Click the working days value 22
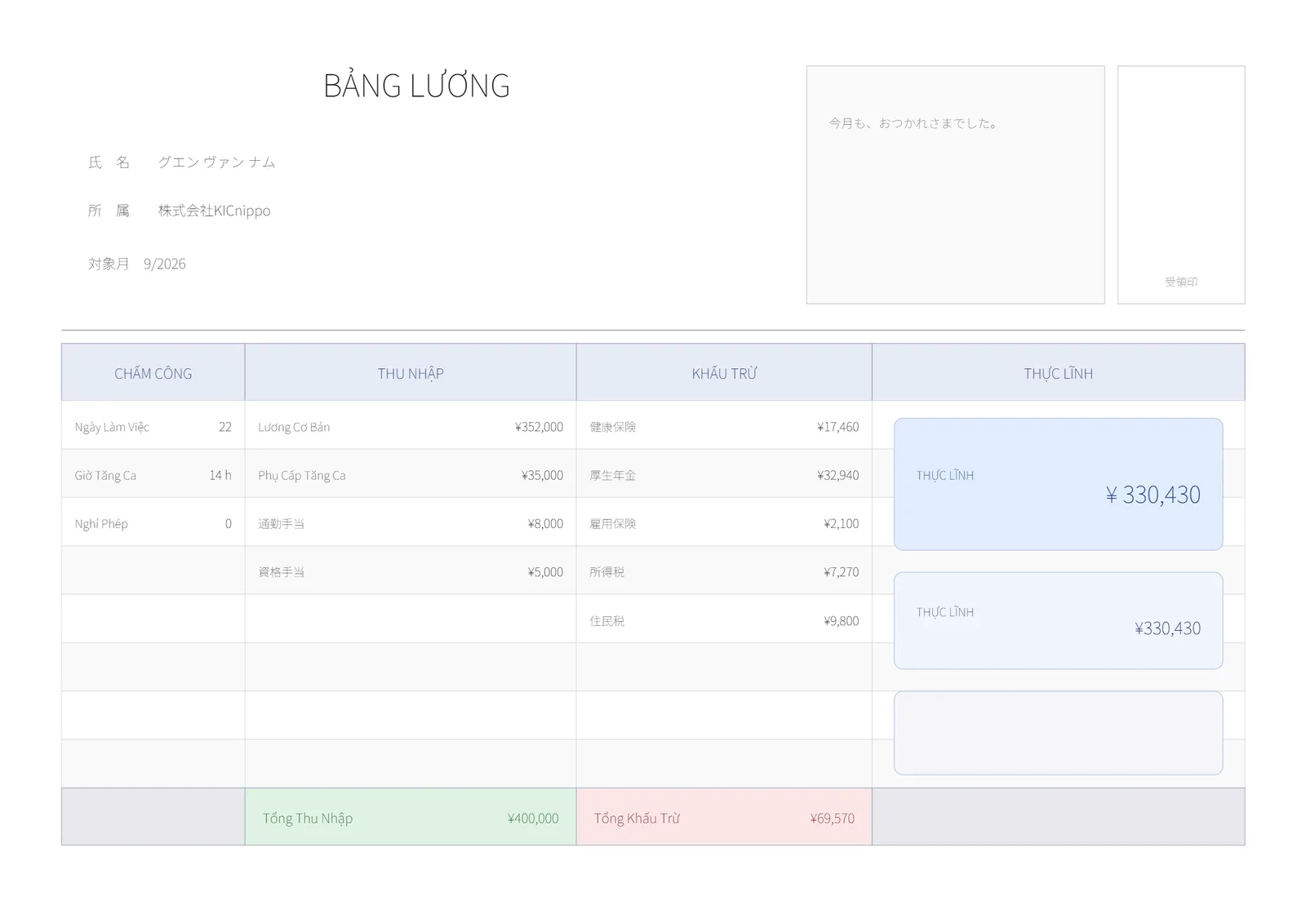Screen dimensions: 1306x924 (225, 427)
